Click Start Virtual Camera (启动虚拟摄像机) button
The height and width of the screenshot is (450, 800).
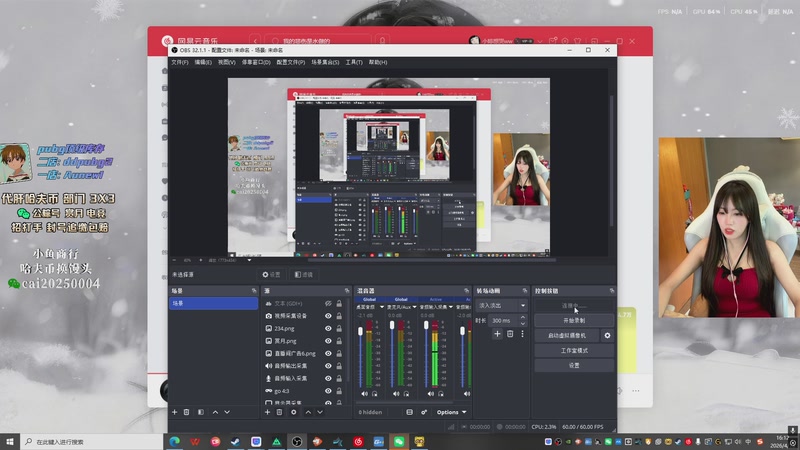coord(567,336)
